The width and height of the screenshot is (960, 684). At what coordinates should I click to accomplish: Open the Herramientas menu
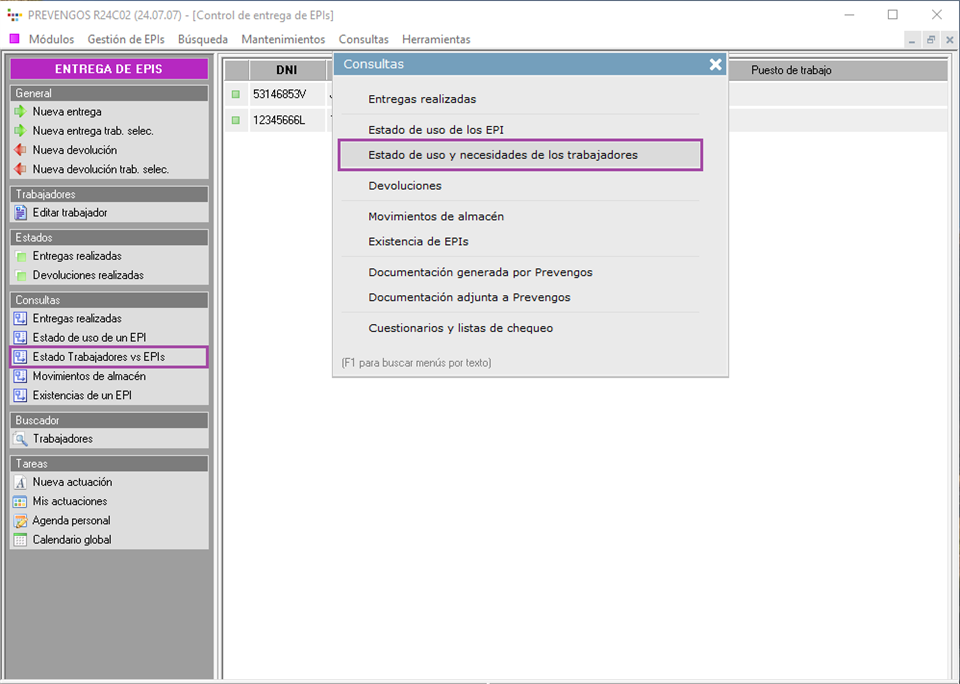436,40
